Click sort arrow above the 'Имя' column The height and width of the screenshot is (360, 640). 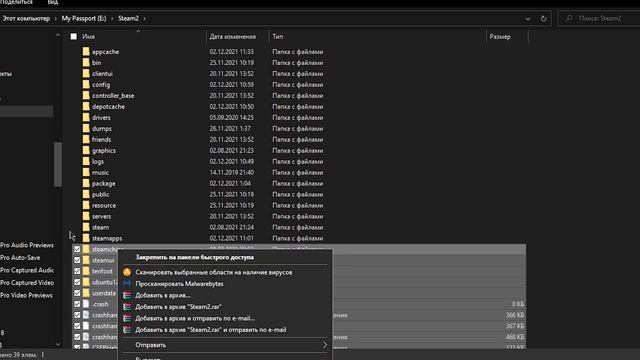coord(138,31)
